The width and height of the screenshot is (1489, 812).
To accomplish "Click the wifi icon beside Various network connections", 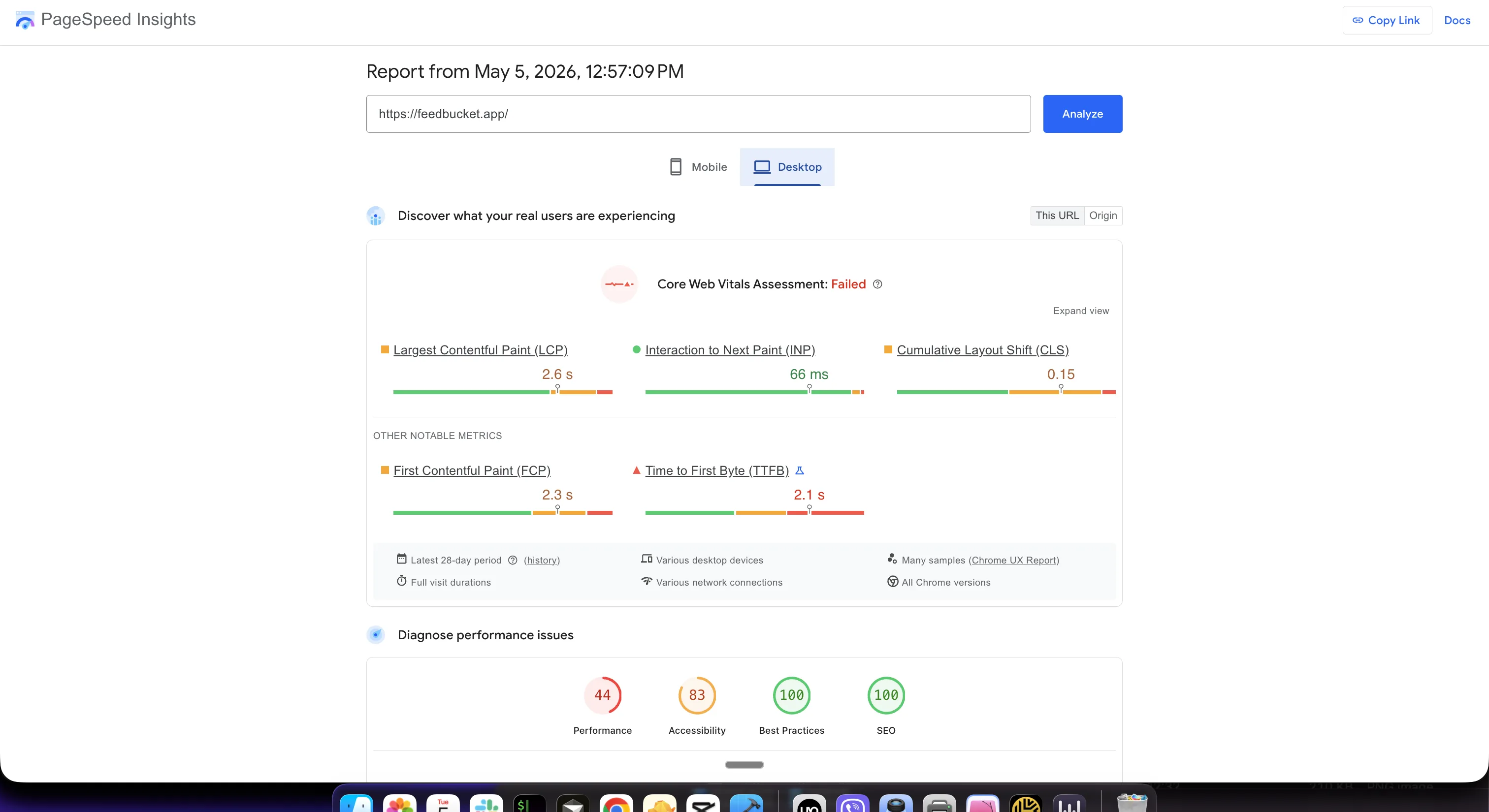I will coord(647,580).
